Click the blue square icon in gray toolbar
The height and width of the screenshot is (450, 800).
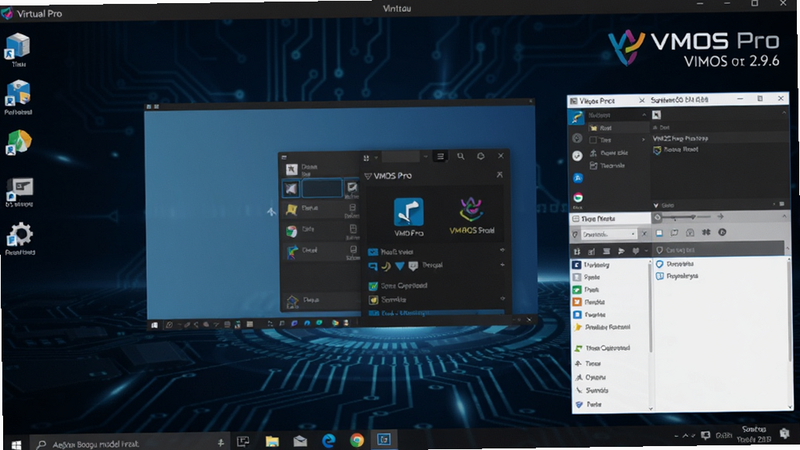(659, 233)
